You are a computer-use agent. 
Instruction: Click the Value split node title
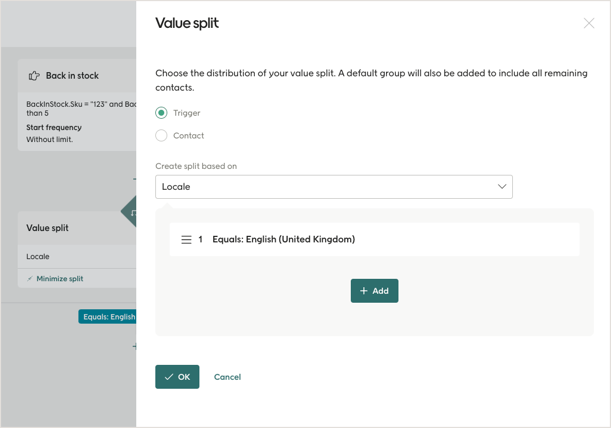(x=47, y=228)
